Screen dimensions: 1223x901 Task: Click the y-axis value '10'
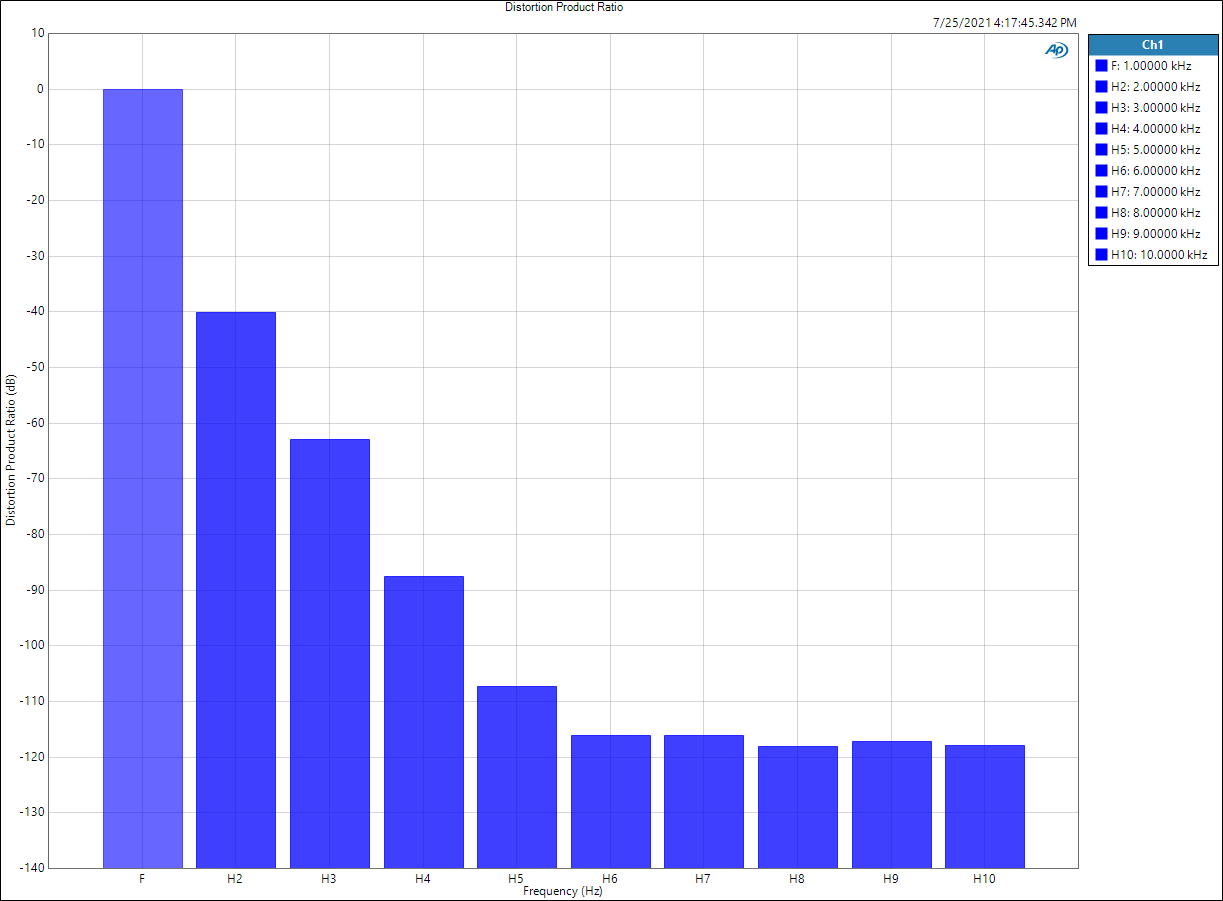(x=38, y=33)
